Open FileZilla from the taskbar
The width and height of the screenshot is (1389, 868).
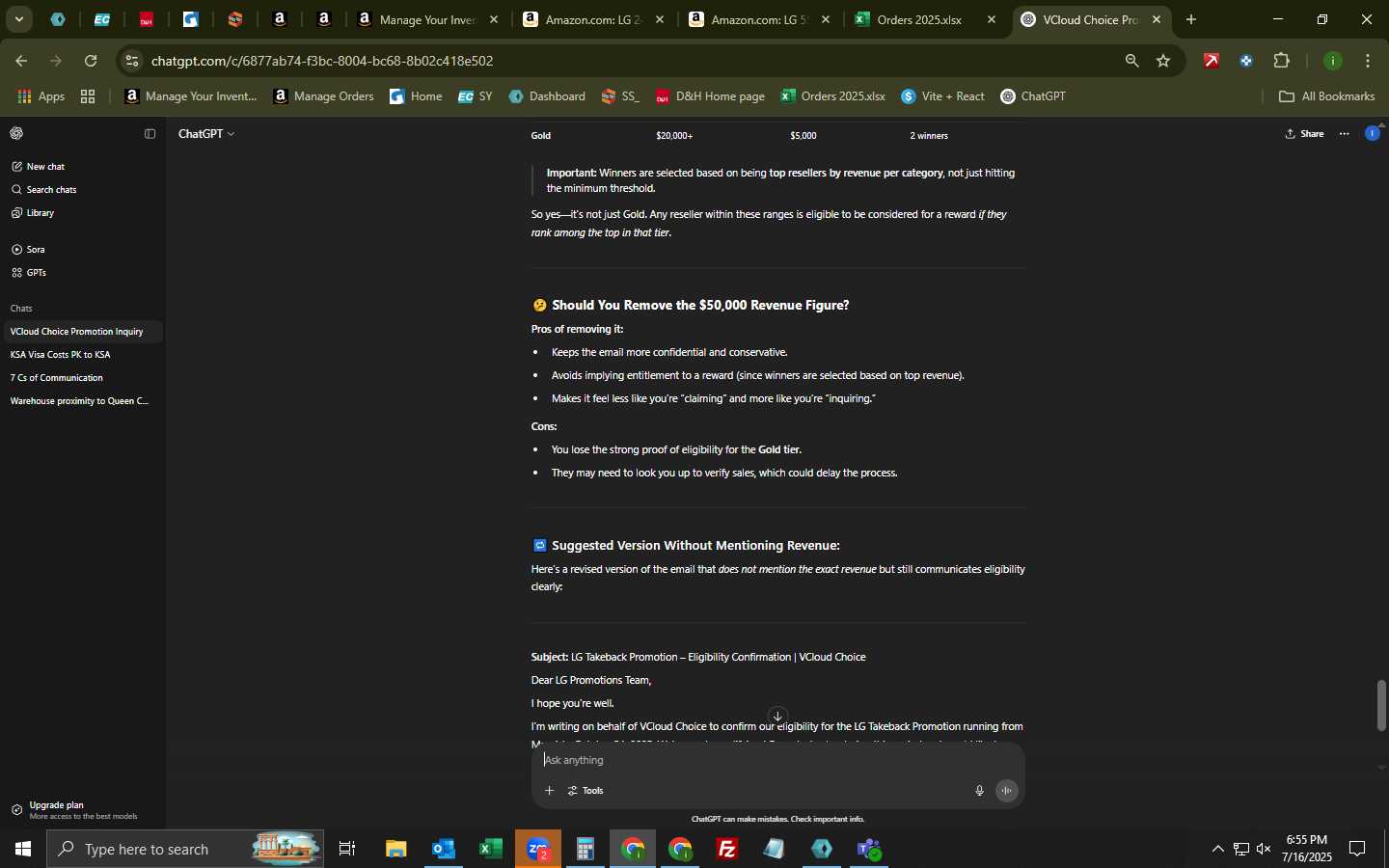pos(727,850)
